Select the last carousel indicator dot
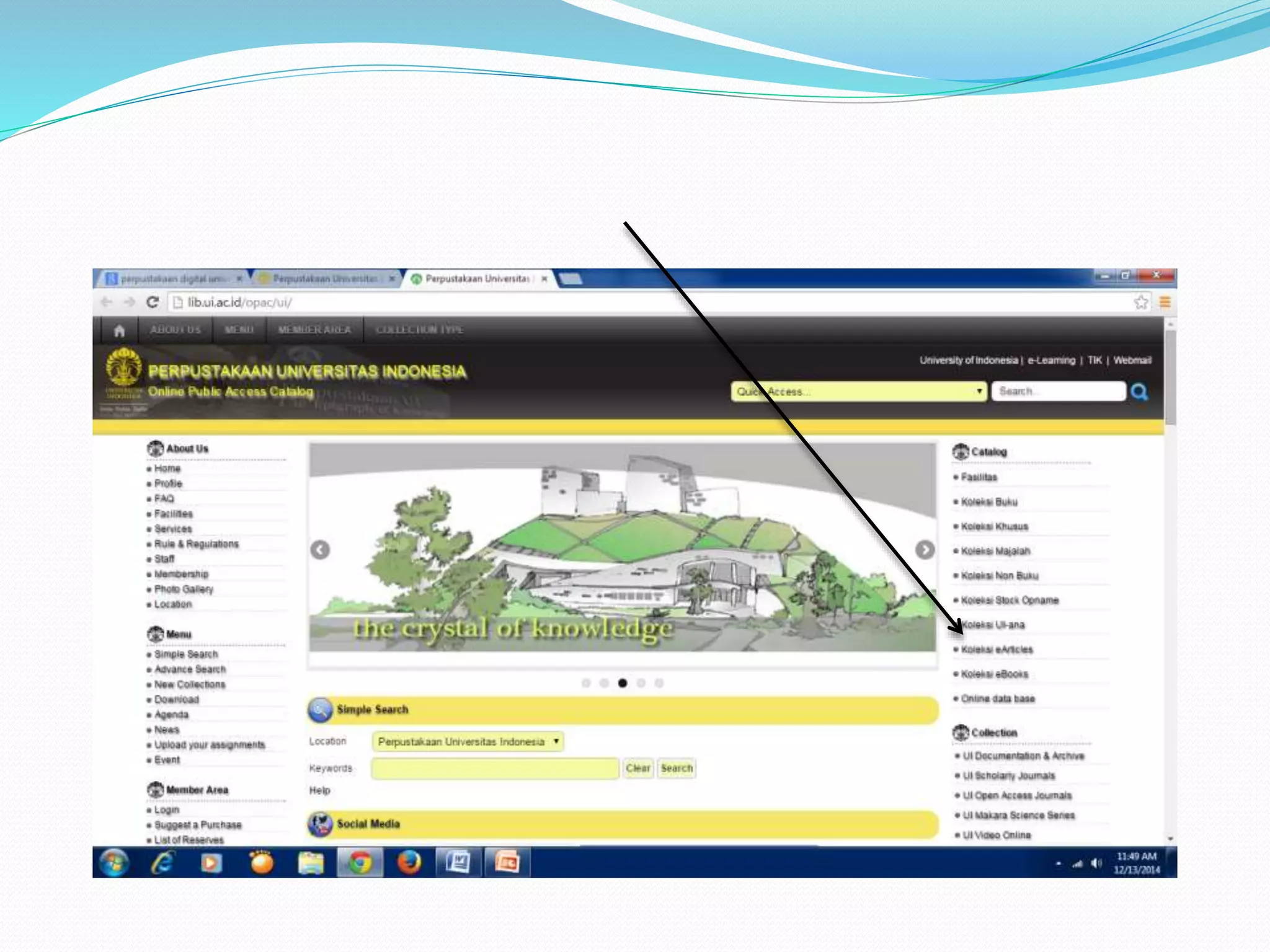This screenshot has height=952, width=1270. click(x=659, y=683)
